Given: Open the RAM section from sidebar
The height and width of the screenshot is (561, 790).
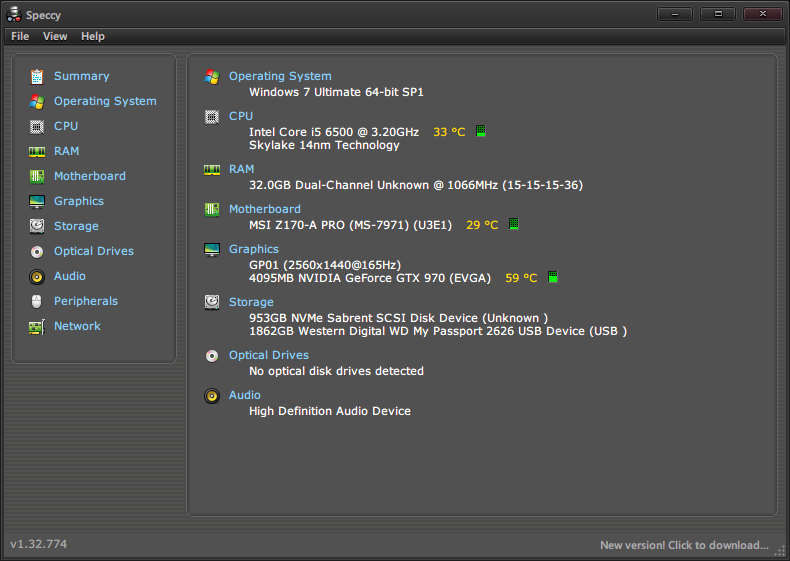Looking at the screenshot, I should pos(67,151).
